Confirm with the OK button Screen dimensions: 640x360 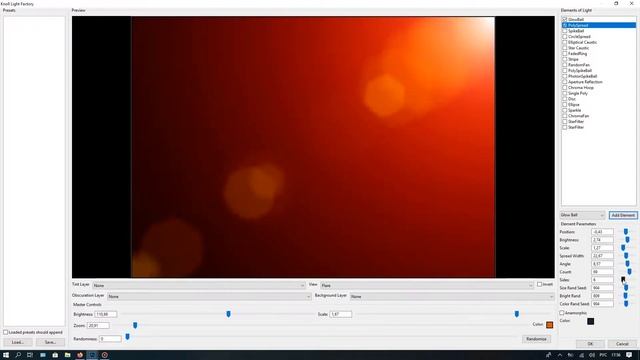tap(590, 344)
